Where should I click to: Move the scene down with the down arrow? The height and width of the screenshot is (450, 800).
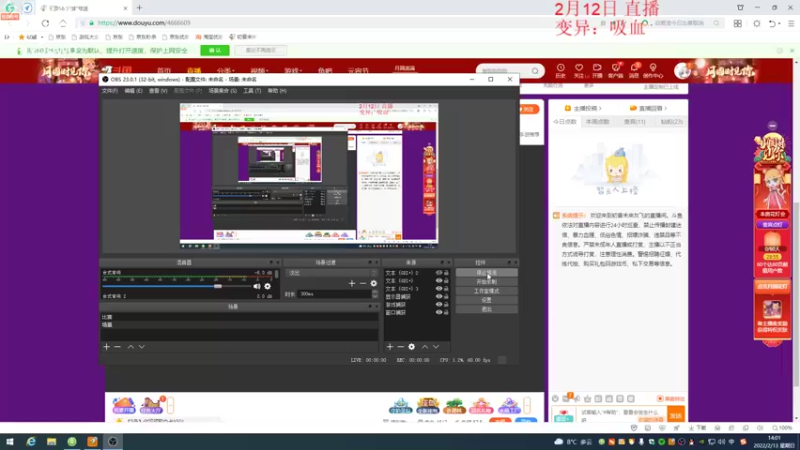coord(142,347)
